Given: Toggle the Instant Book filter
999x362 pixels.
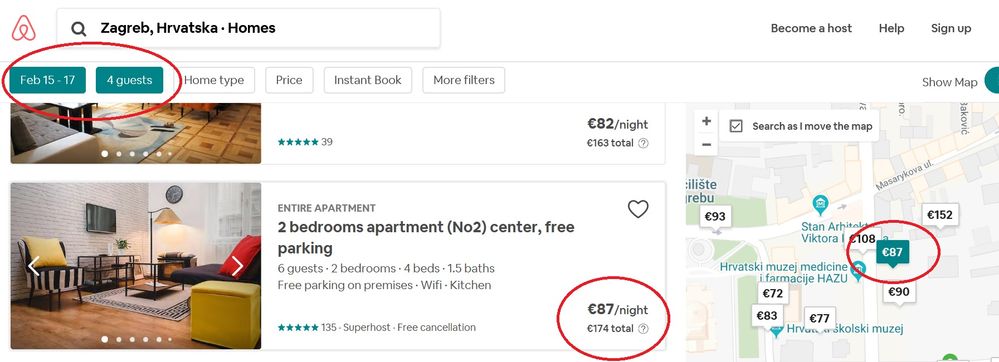Looking at the screenshot, I should tap(368, 80).
